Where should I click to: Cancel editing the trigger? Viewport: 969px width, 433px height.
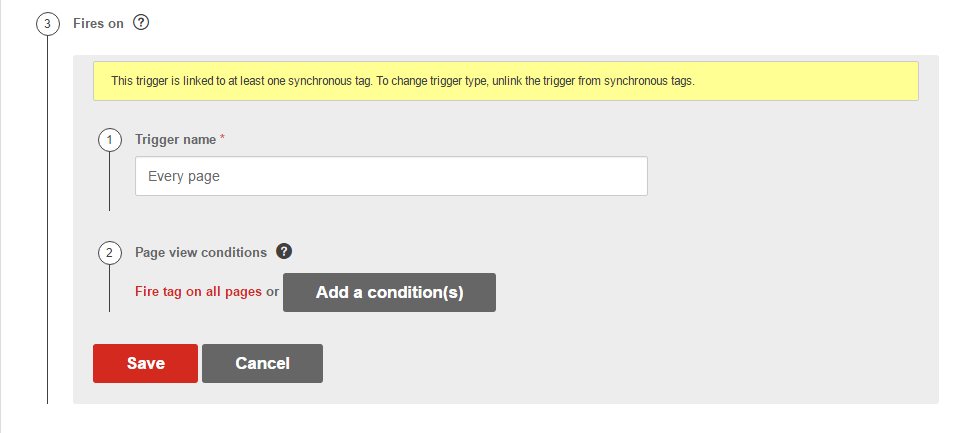tap(262, 363)
